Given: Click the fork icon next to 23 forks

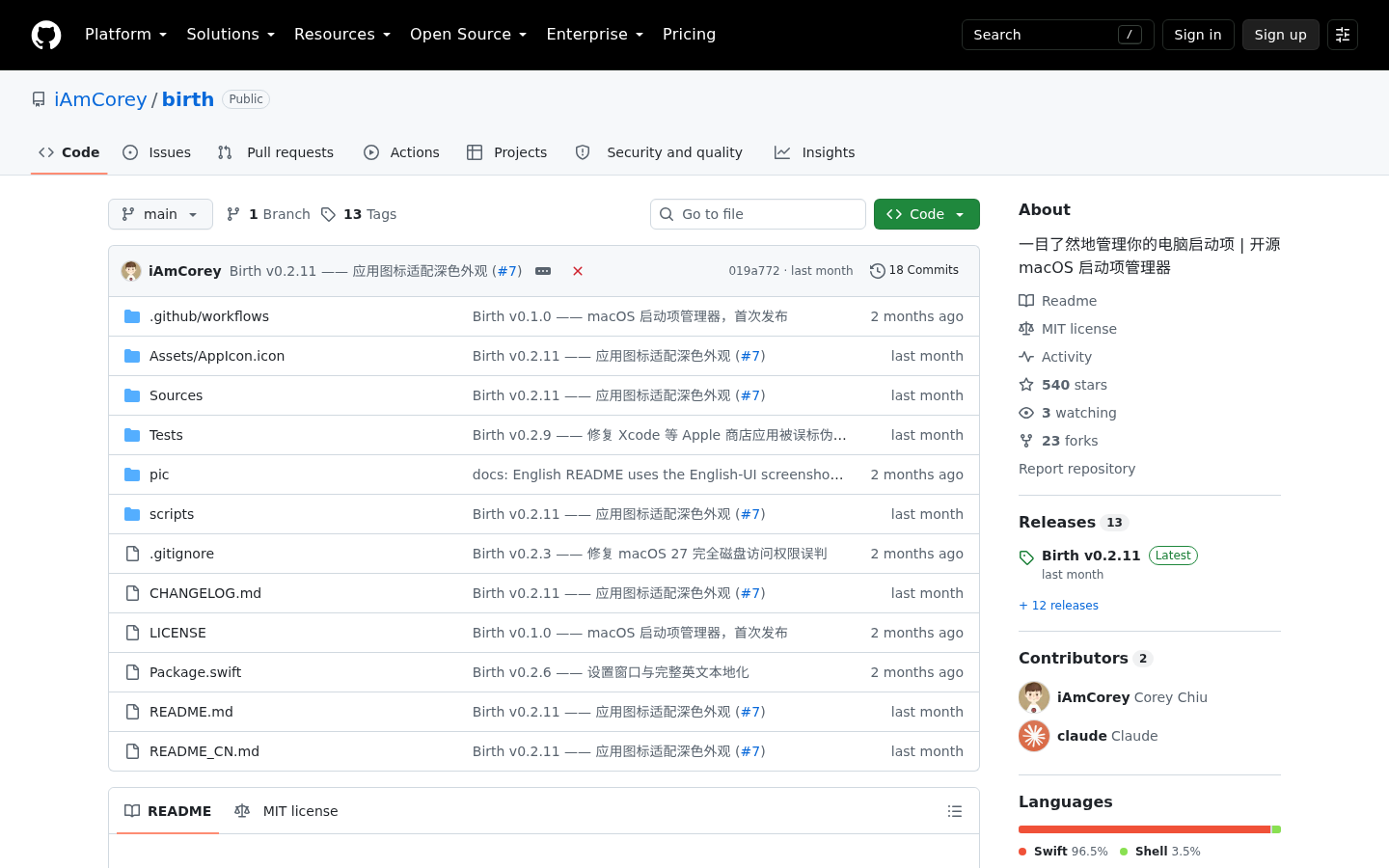Looking at the screenshot, I should pos(1026,441).
